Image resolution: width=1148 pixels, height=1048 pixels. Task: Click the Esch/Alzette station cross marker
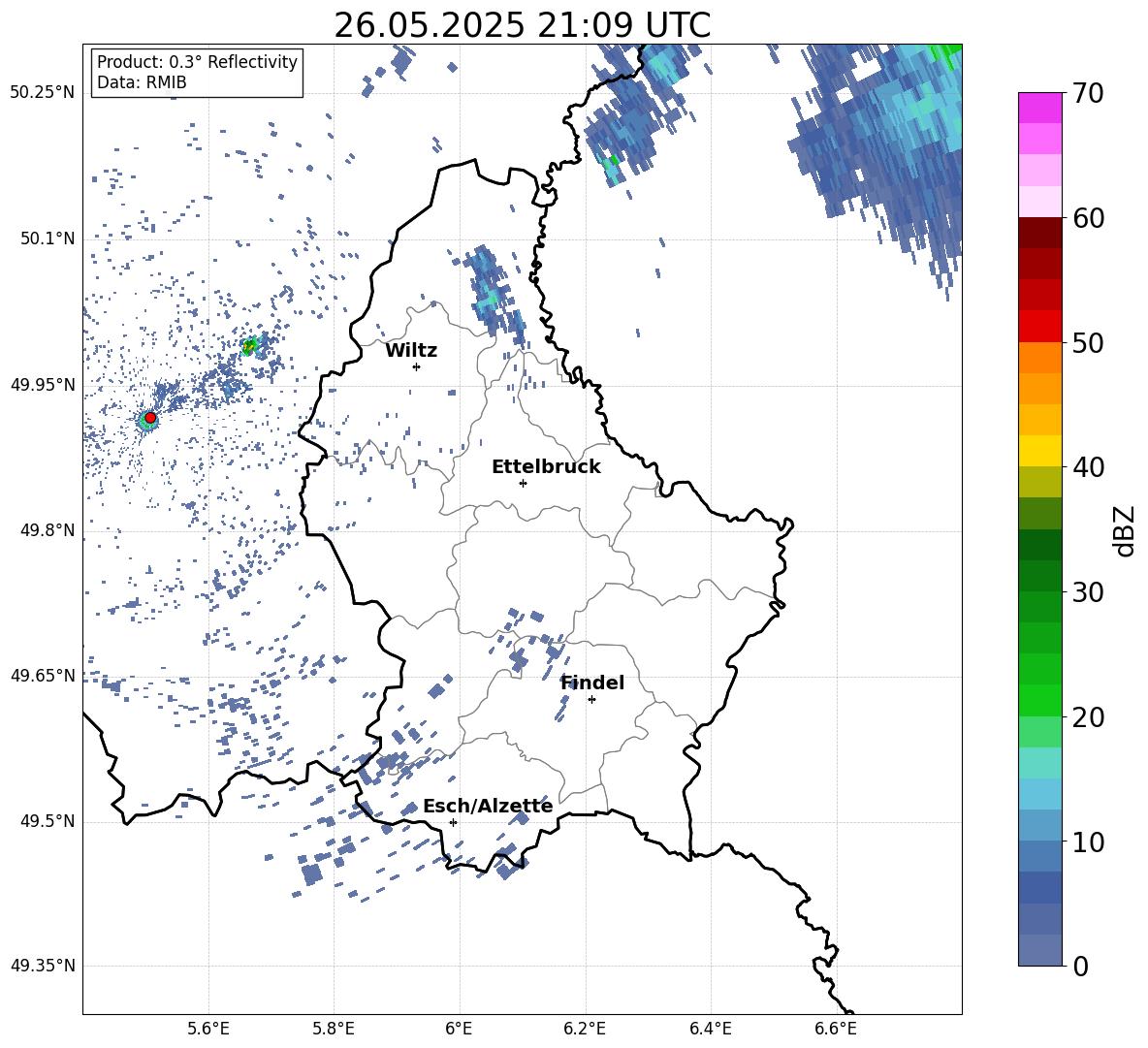453,822
